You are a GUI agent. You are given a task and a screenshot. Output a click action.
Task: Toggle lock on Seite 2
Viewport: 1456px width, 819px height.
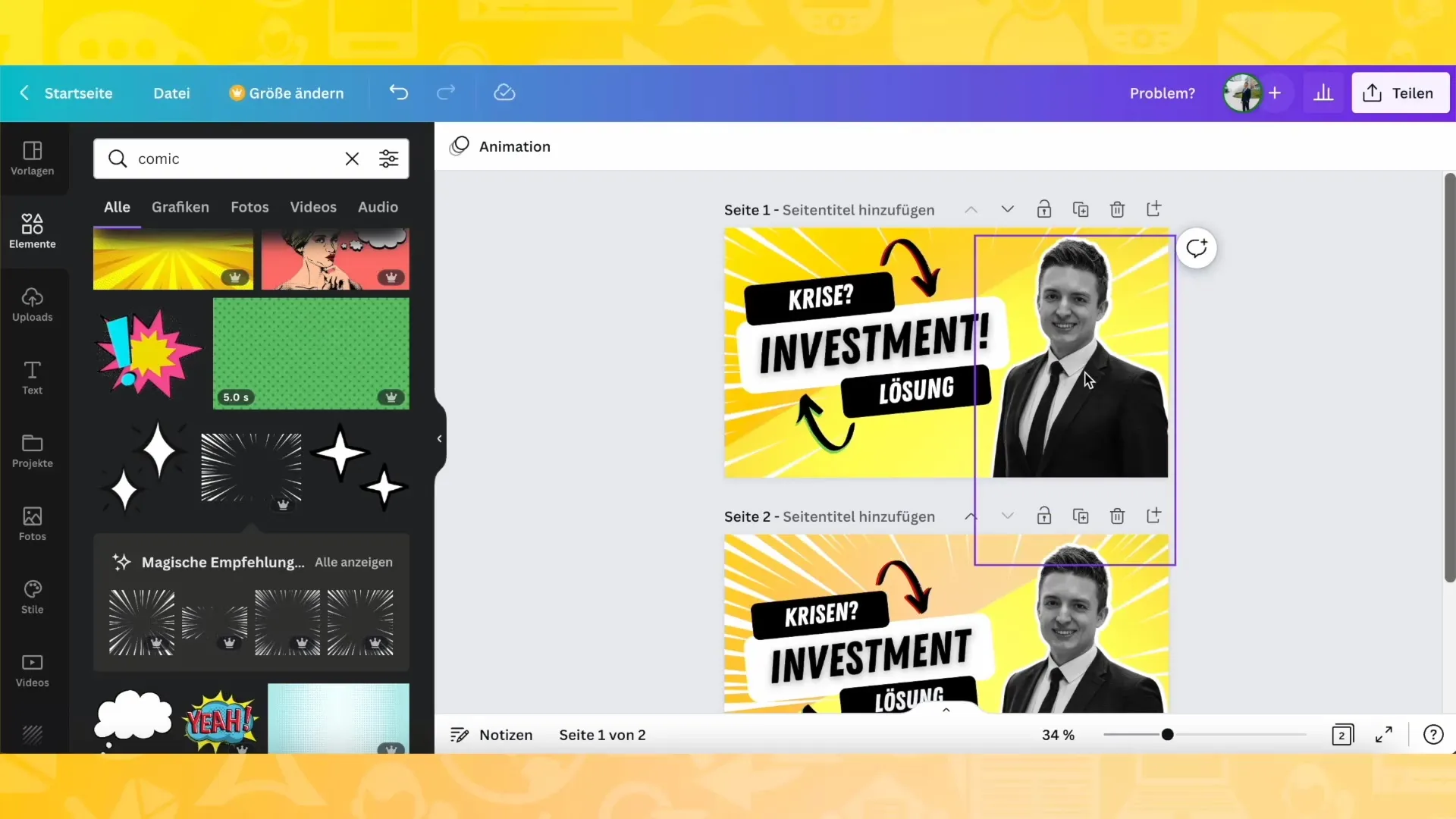[1044, 515]
